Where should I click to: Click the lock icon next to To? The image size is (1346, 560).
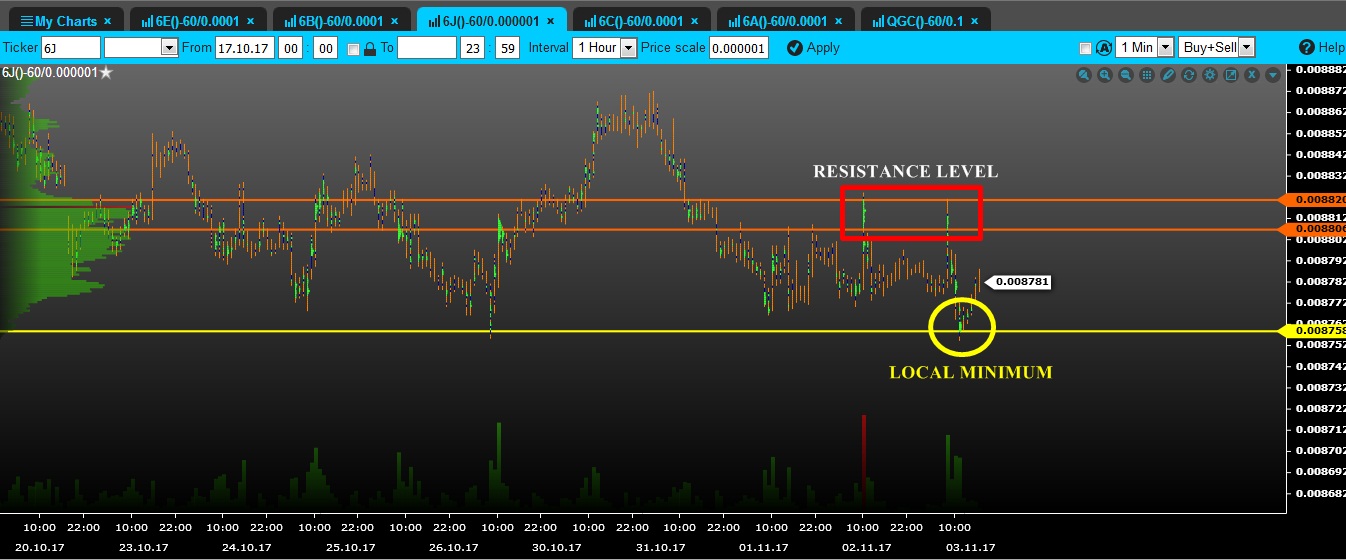point(370,48)
